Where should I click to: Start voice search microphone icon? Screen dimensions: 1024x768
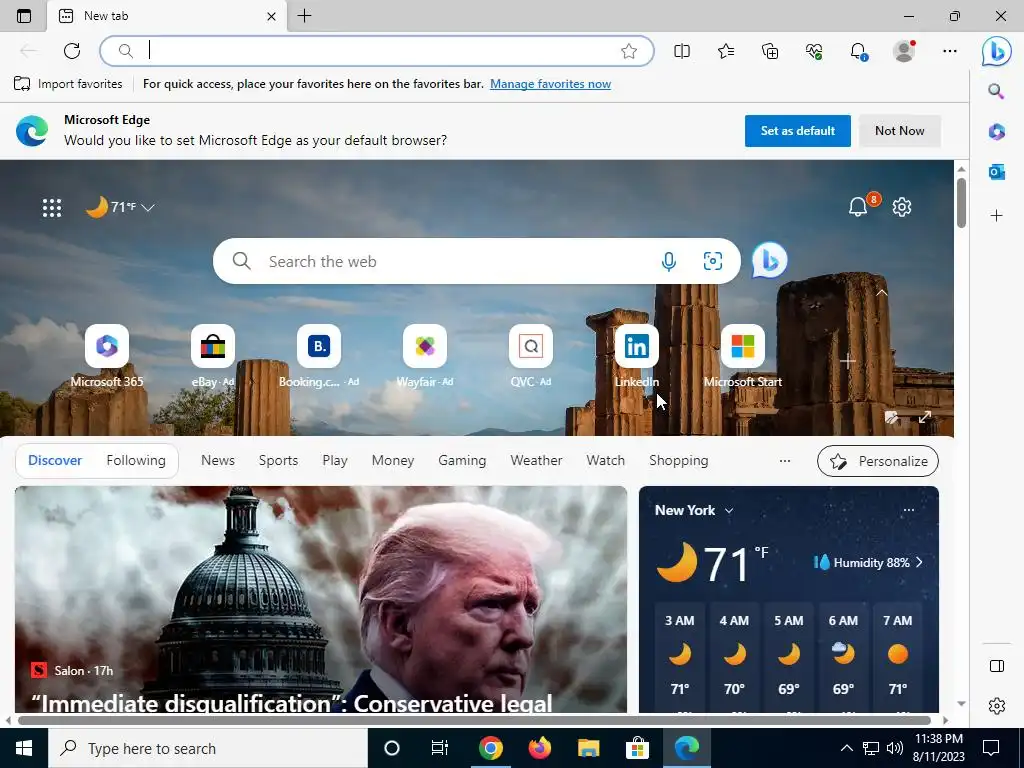pyautogui.click(x=668, y=262)
